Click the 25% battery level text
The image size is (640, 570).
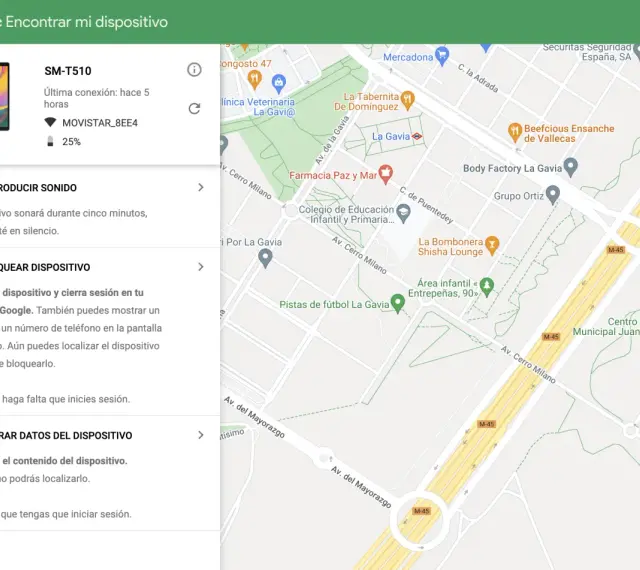pos(71,142)
